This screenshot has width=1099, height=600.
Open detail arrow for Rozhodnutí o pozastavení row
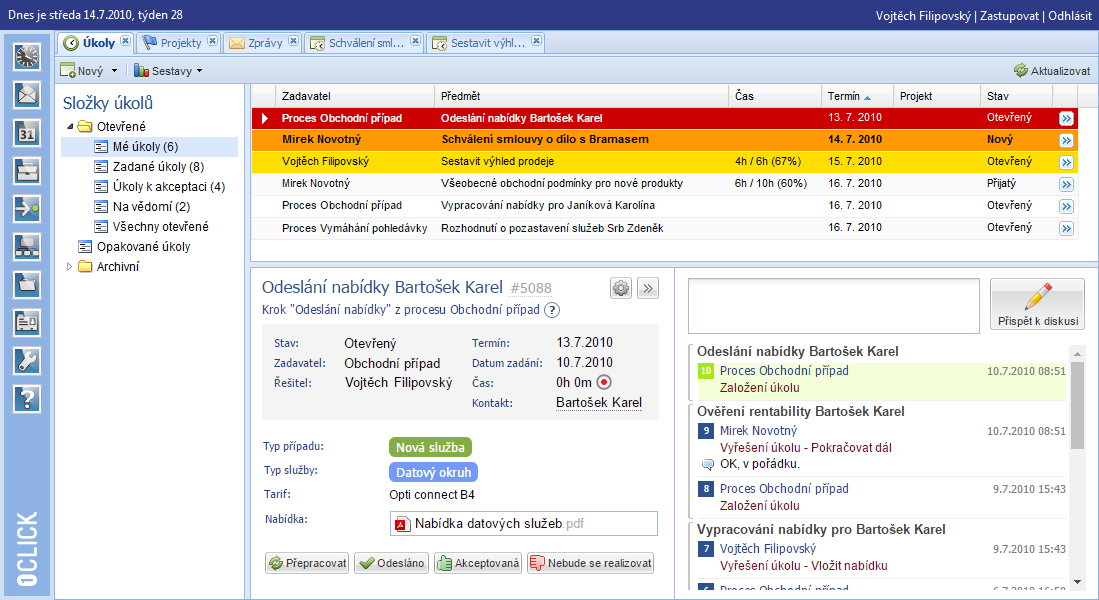click(1066, 229)
